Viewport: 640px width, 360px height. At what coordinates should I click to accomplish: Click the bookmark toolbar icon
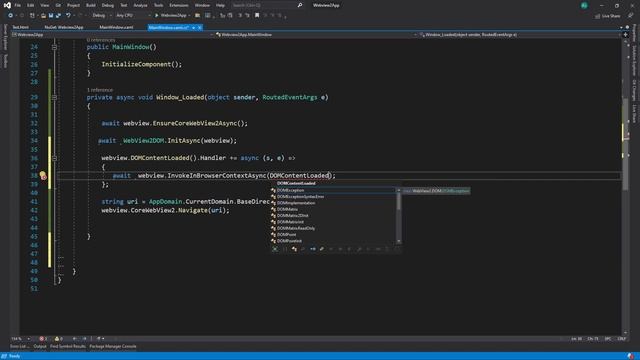pyautogui.click(x=257, y=16)
